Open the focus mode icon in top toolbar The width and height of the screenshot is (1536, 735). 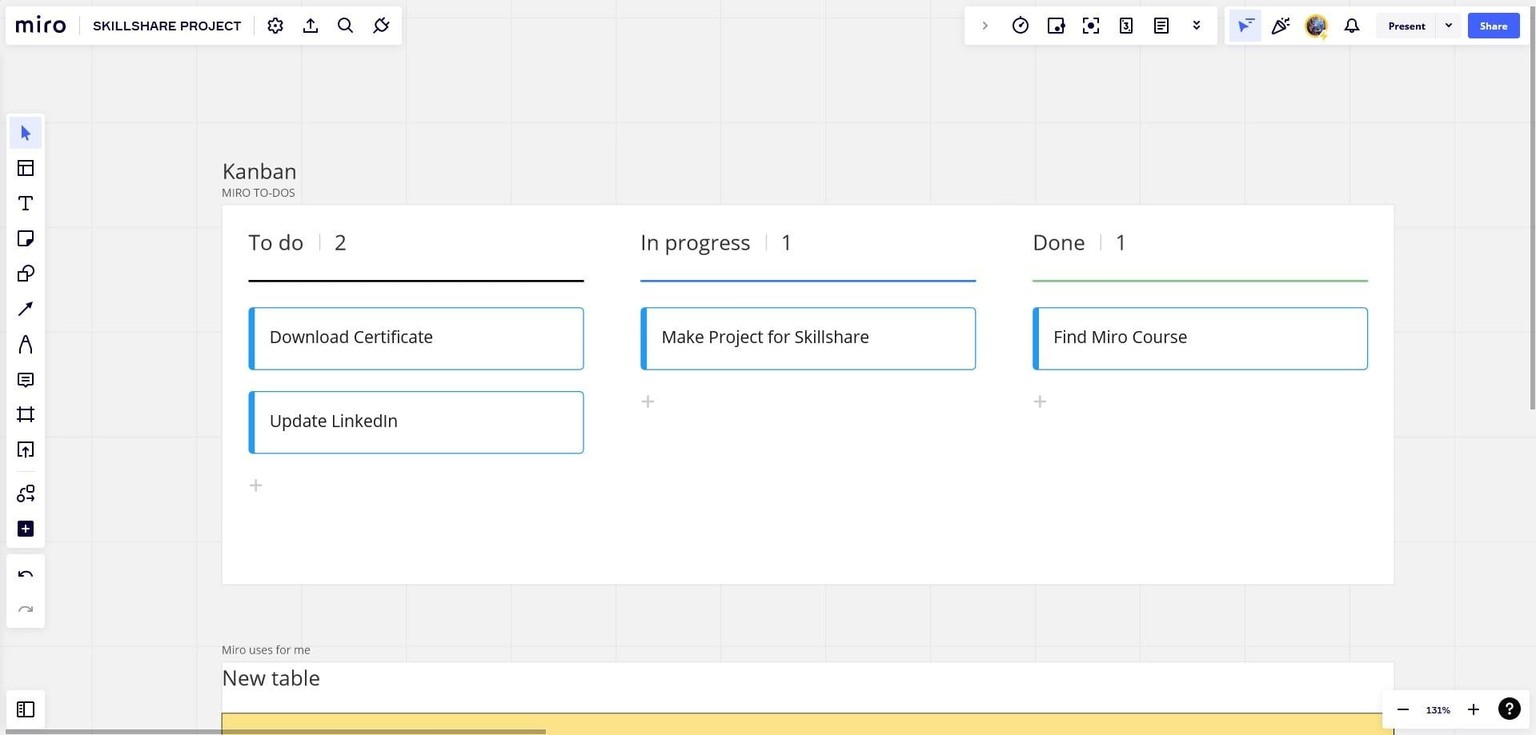(x=1091, y=26)
